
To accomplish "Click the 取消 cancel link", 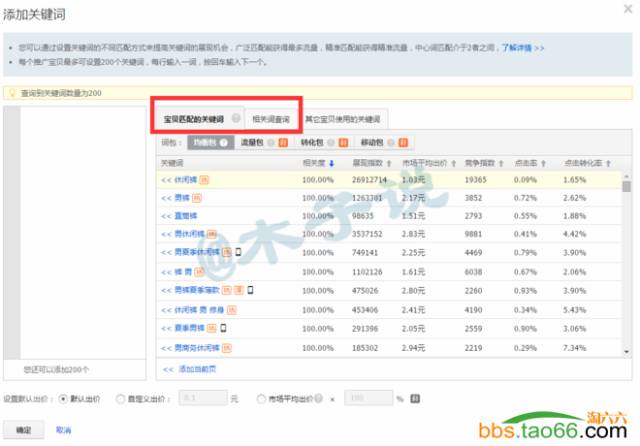I will 63,430.
